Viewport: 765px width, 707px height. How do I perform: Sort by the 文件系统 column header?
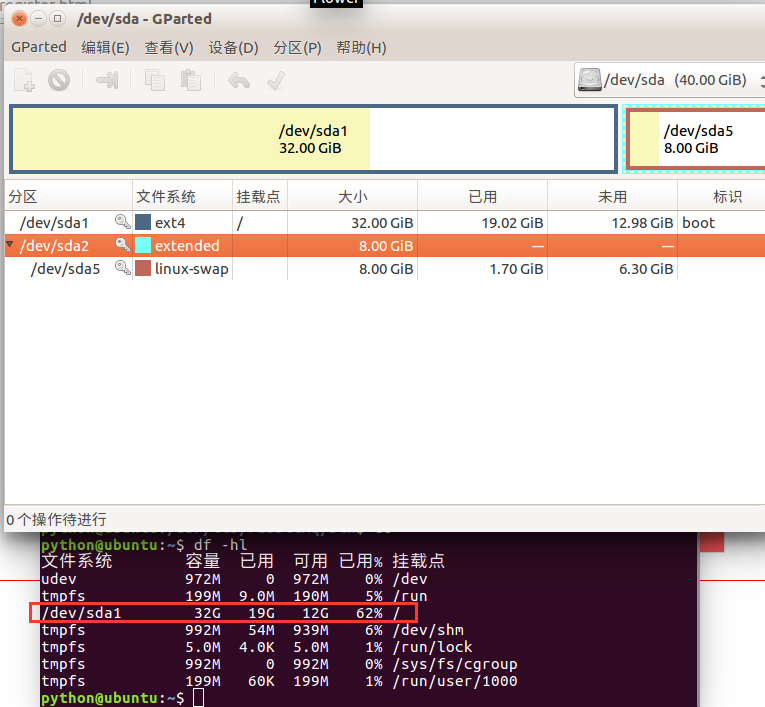182,196
